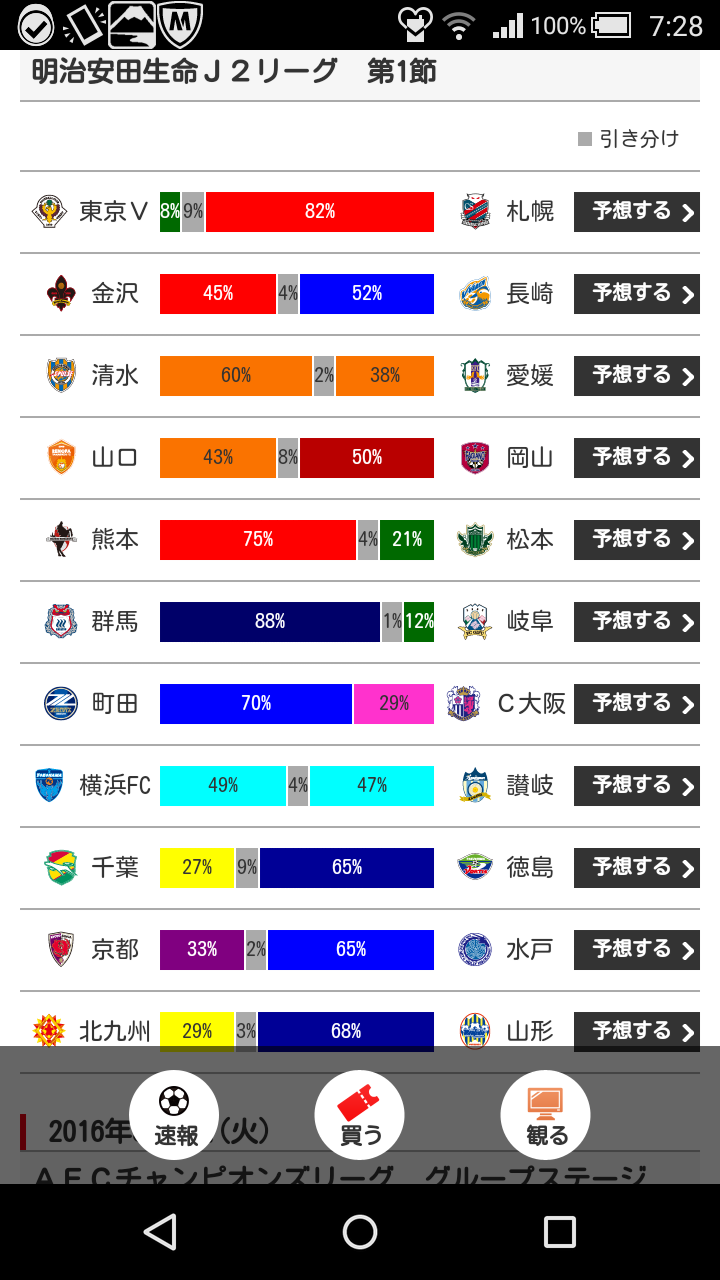Screen dimensions: 720x1280
Task: Tap the 観る monitor icon
Action: (x=545, y=1103)
